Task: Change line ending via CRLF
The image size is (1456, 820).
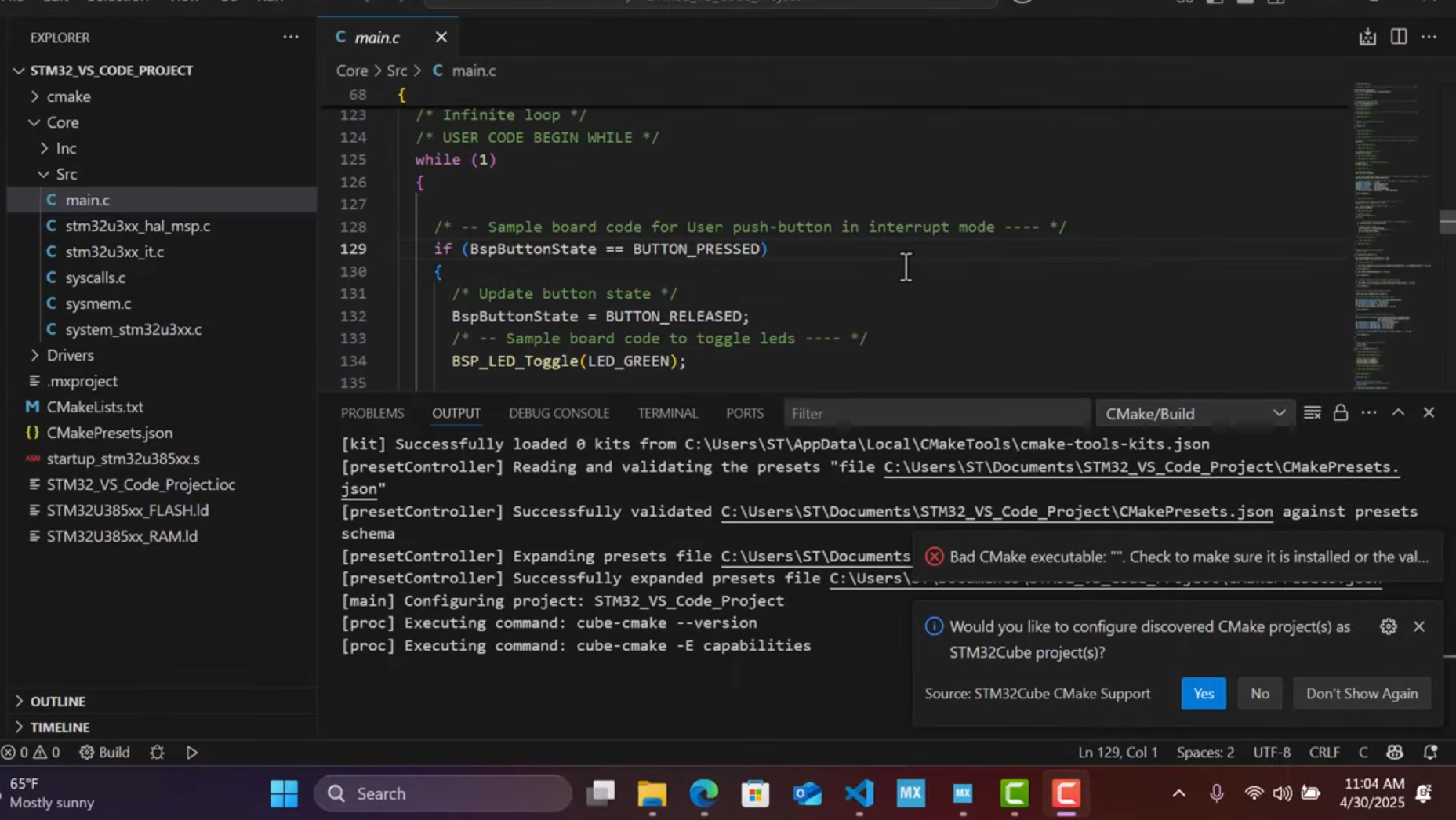Action: pos(1324,753)
